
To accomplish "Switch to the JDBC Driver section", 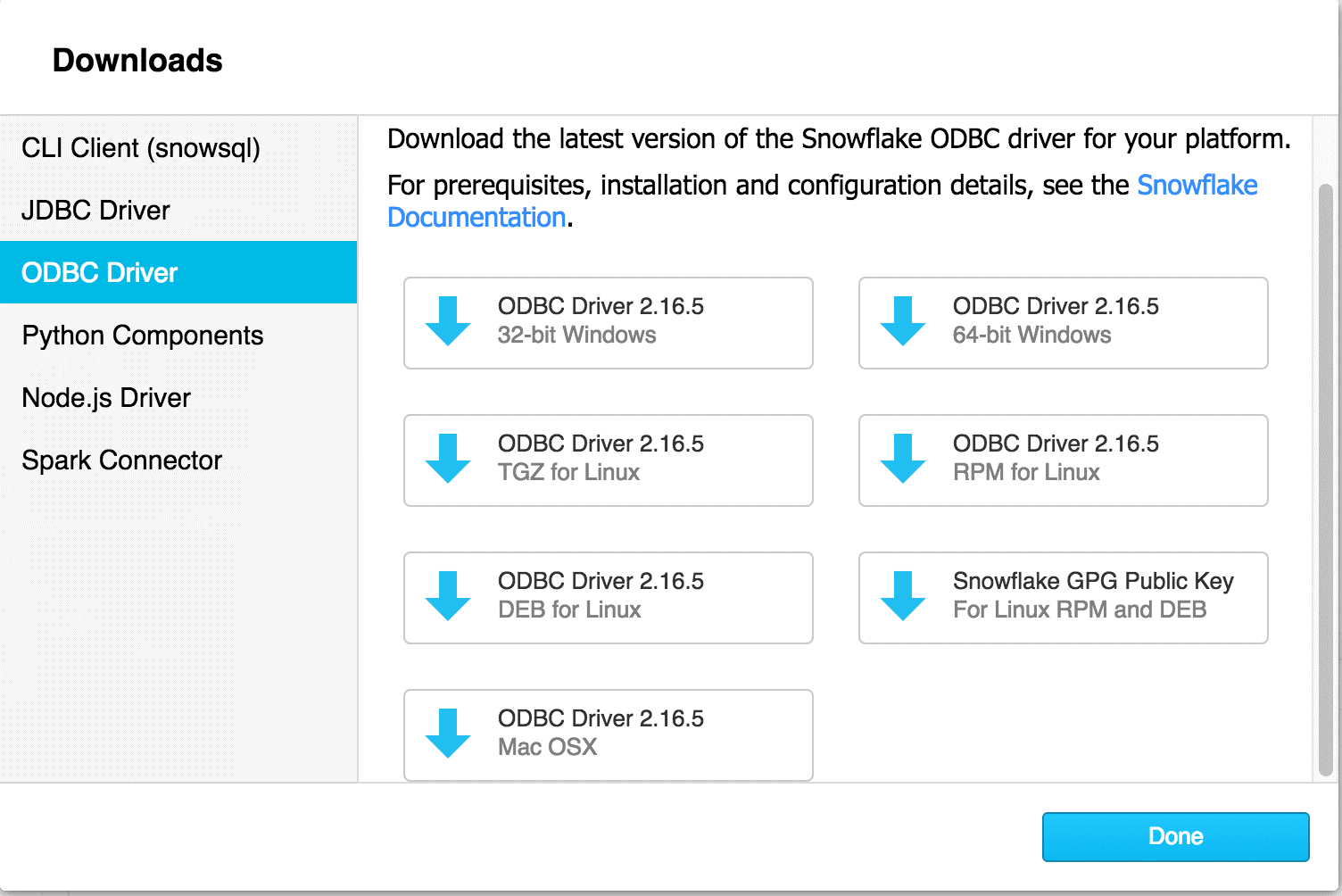I will point(95,211).
